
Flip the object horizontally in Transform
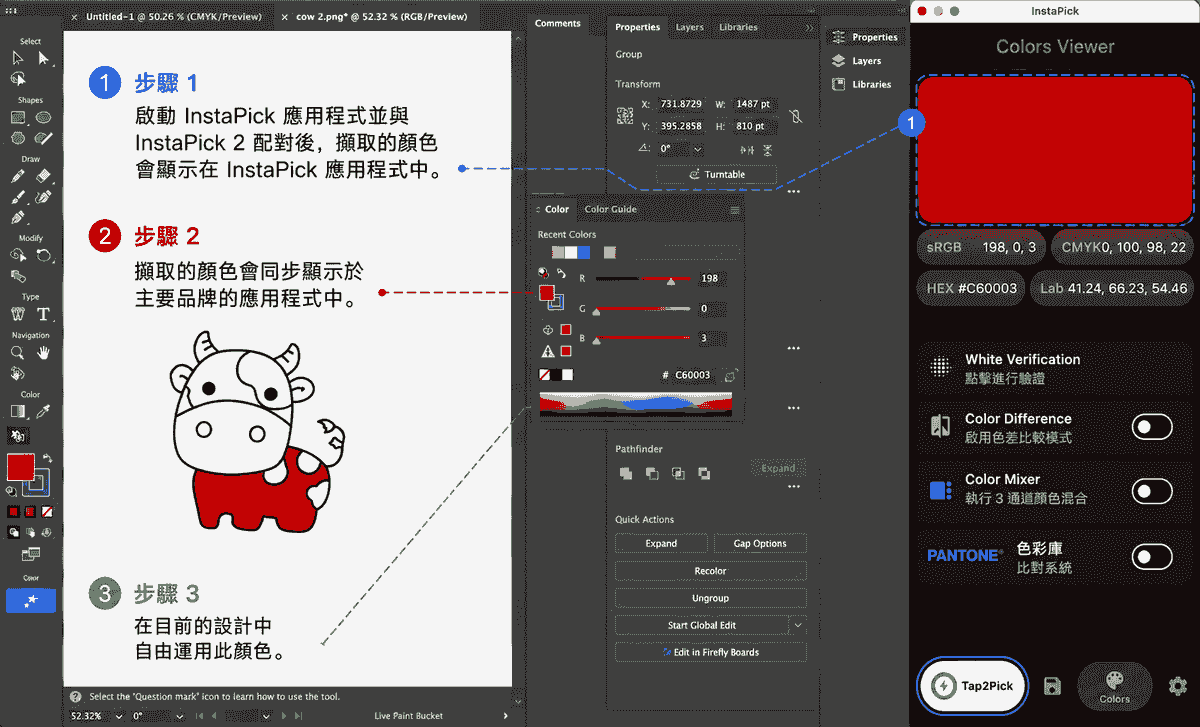(x=746, y=149)
